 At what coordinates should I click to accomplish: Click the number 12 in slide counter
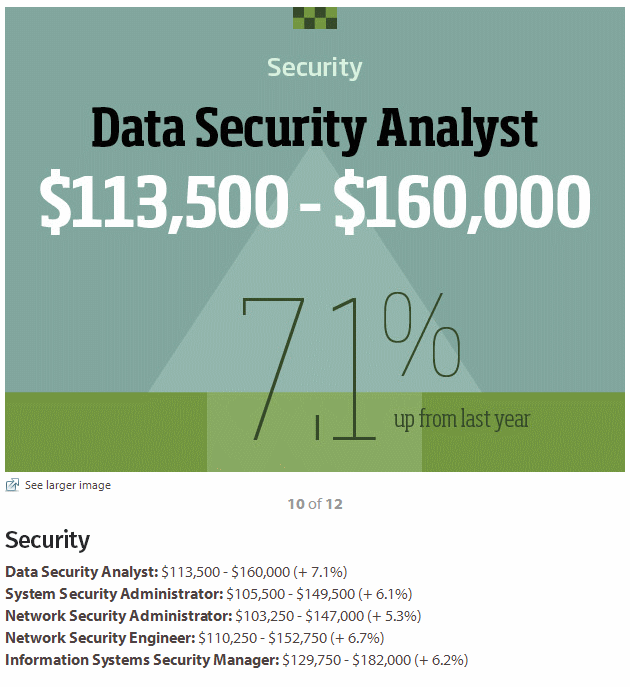[x=334, y=504]
